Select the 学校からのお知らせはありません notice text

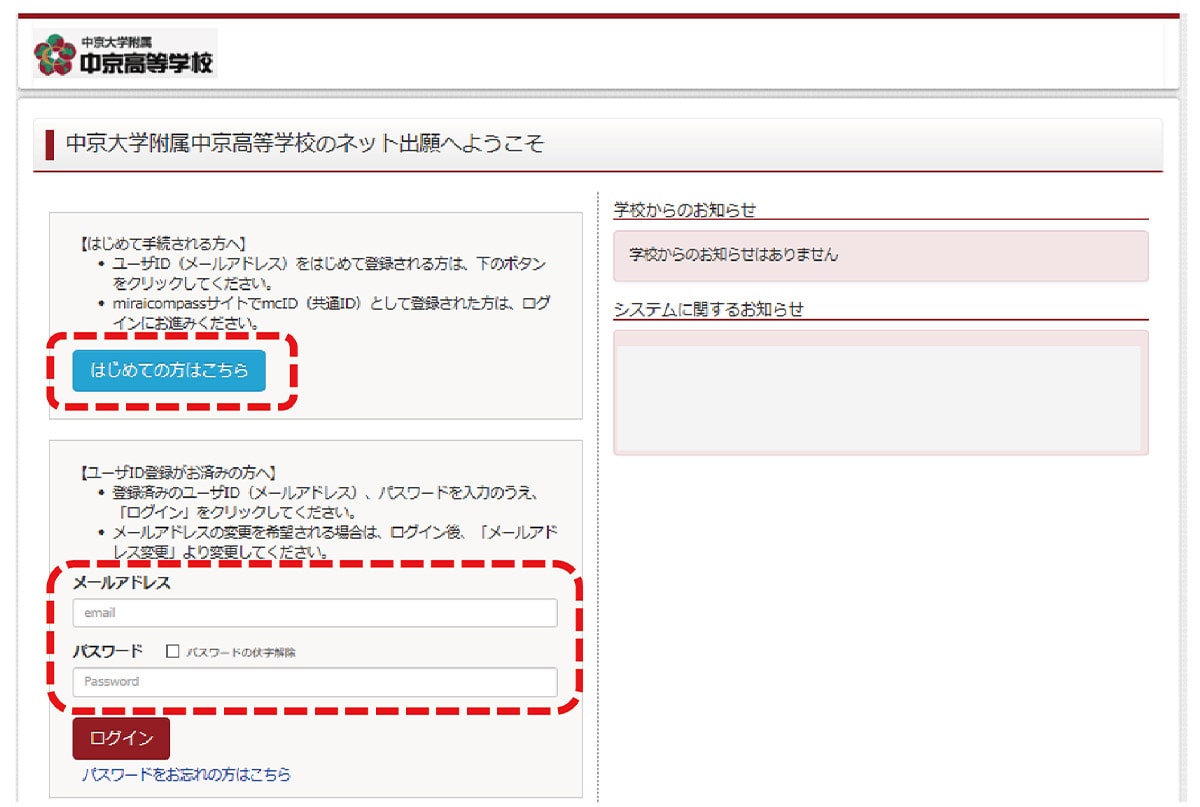[x=733, y=255]
